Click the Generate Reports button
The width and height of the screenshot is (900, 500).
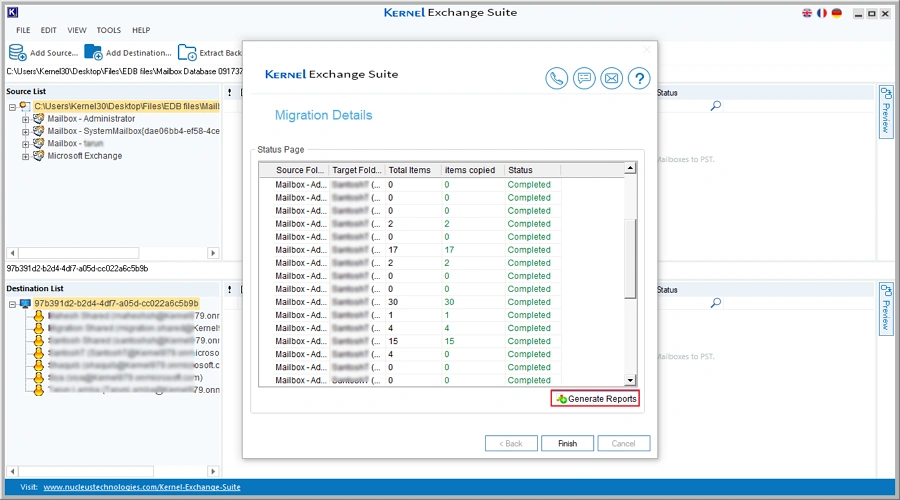tap(595, 399)
